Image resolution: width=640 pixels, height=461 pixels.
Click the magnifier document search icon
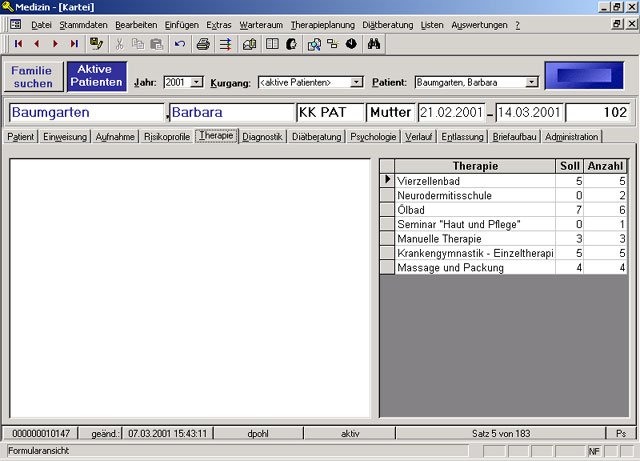[x=314, y=44]
